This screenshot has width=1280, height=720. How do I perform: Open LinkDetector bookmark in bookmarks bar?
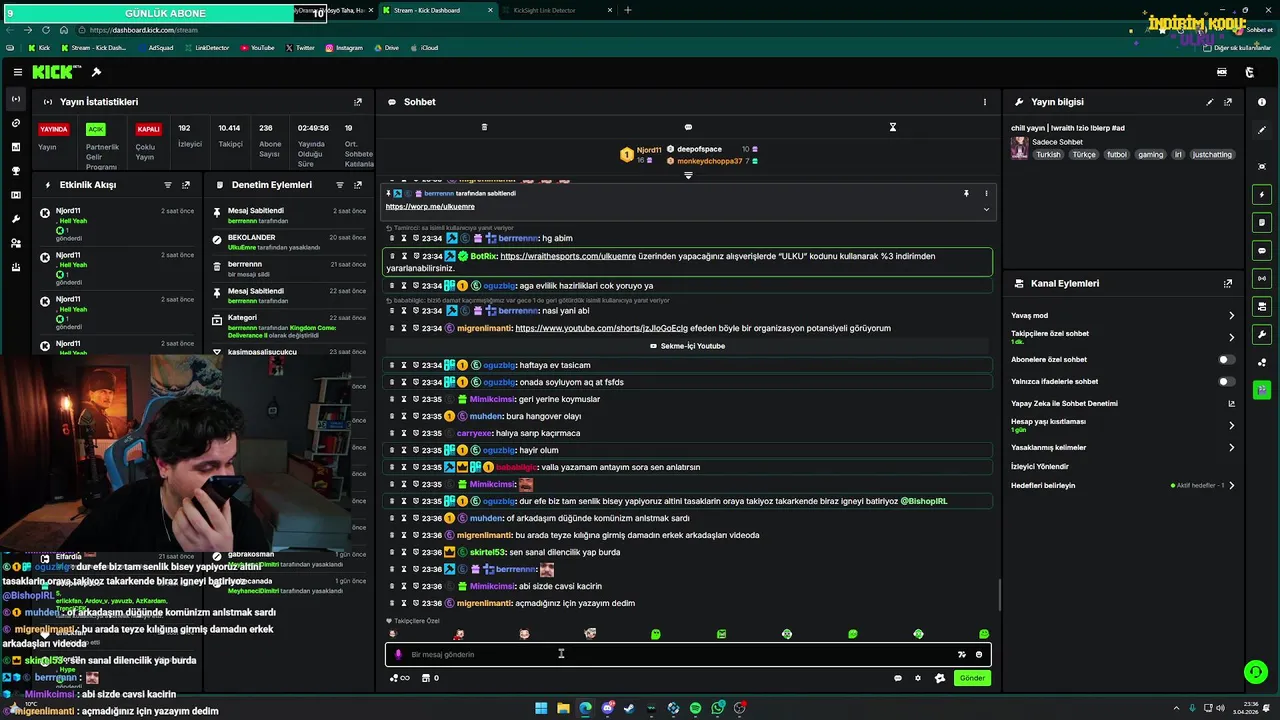[206, 48]
